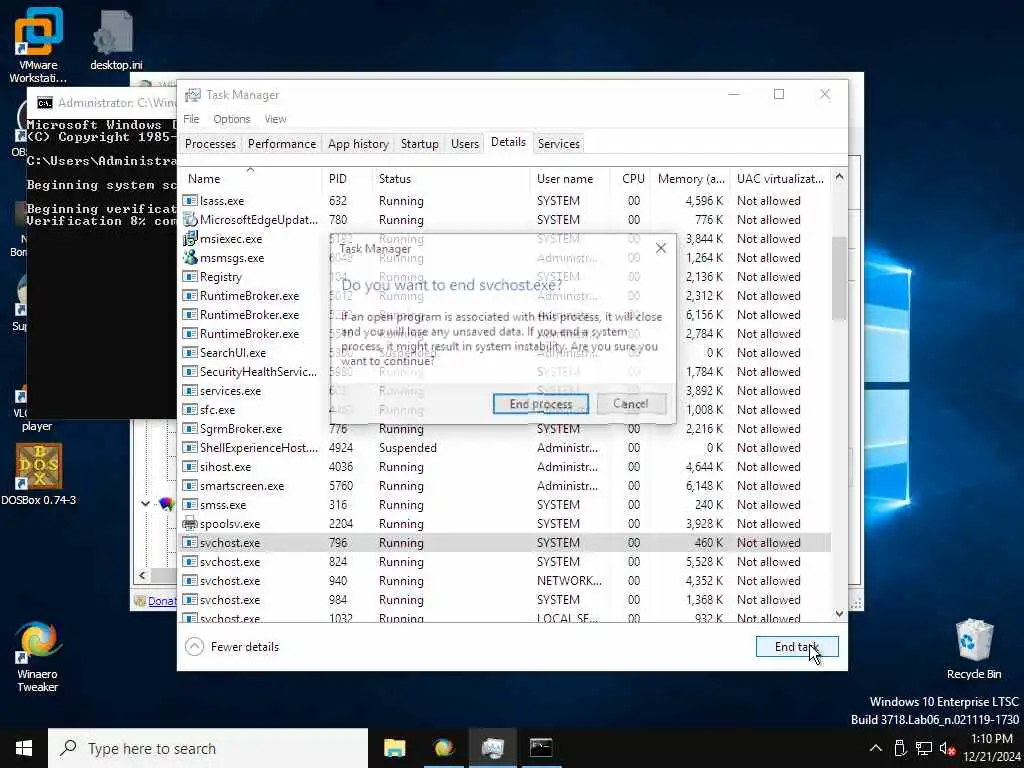Expand the tree node in background window
Screen dimensions: 1024x768
[x=145, y=504]
